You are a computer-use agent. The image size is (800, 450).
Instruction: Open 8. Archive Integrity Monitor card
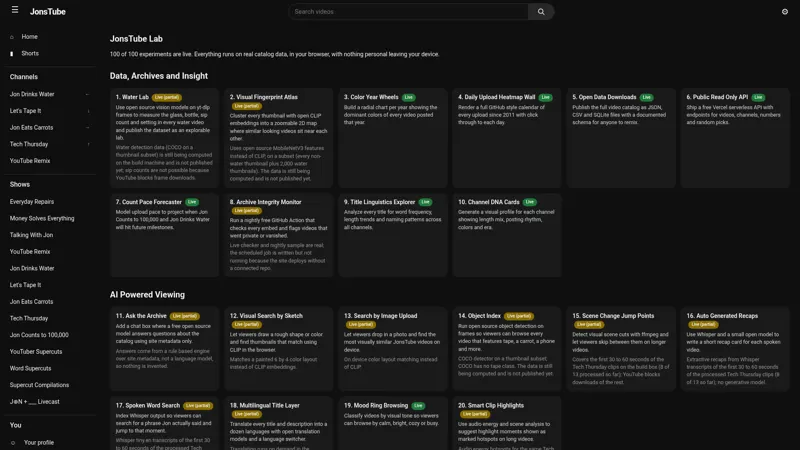click(x=279, y=235)
